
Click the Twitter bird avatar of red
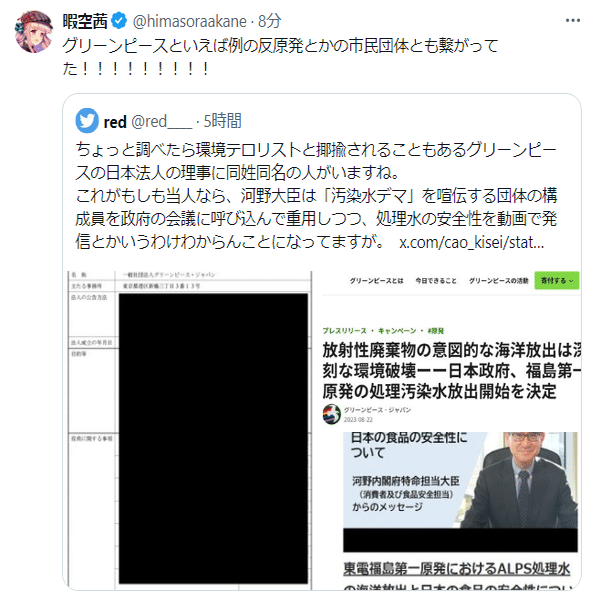[87, 121]
